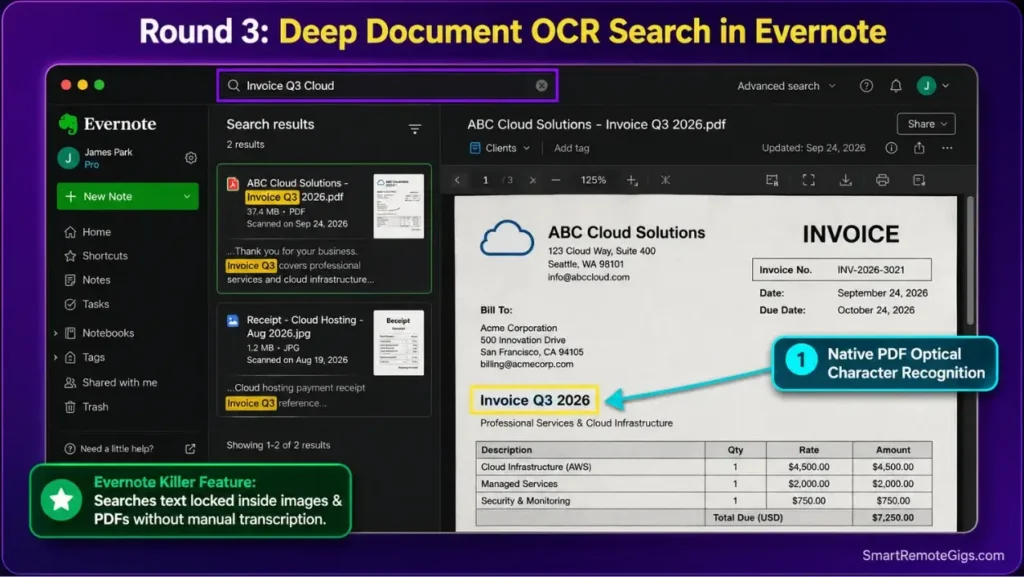Open the Clients notebook dropdown
This screenshot has height=577, width=1024.
(x=500, y=148)
